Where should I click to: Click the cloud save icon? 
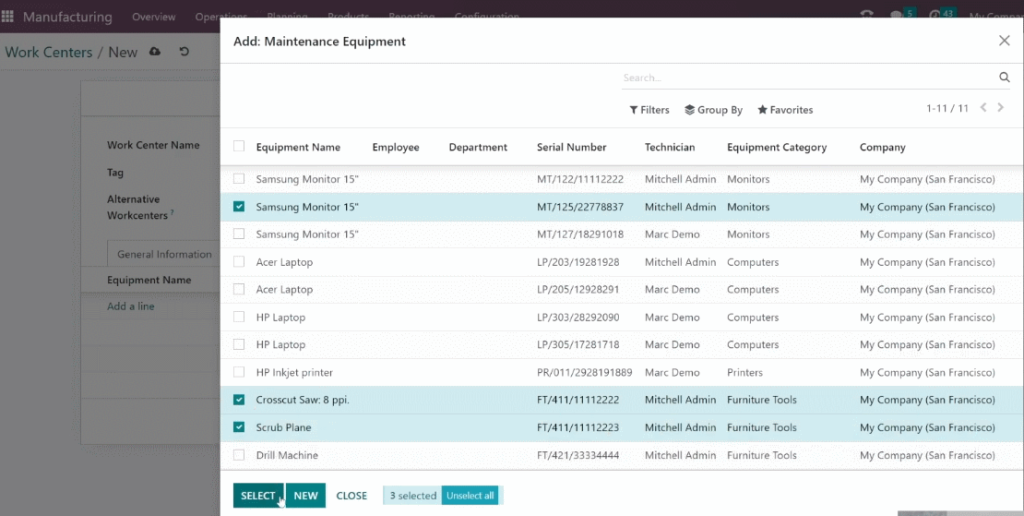[155, 52]
